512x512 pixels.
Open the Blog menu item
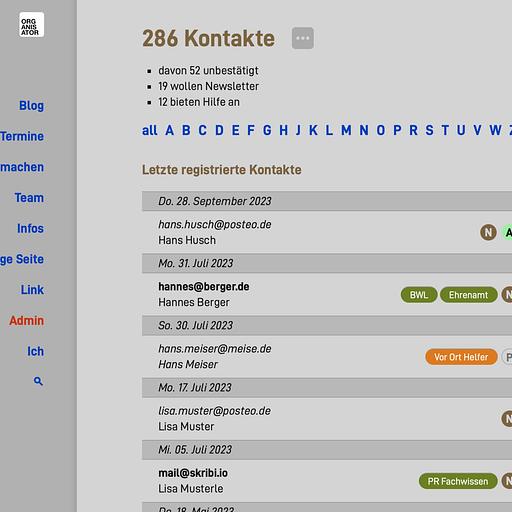pos(31,106)
